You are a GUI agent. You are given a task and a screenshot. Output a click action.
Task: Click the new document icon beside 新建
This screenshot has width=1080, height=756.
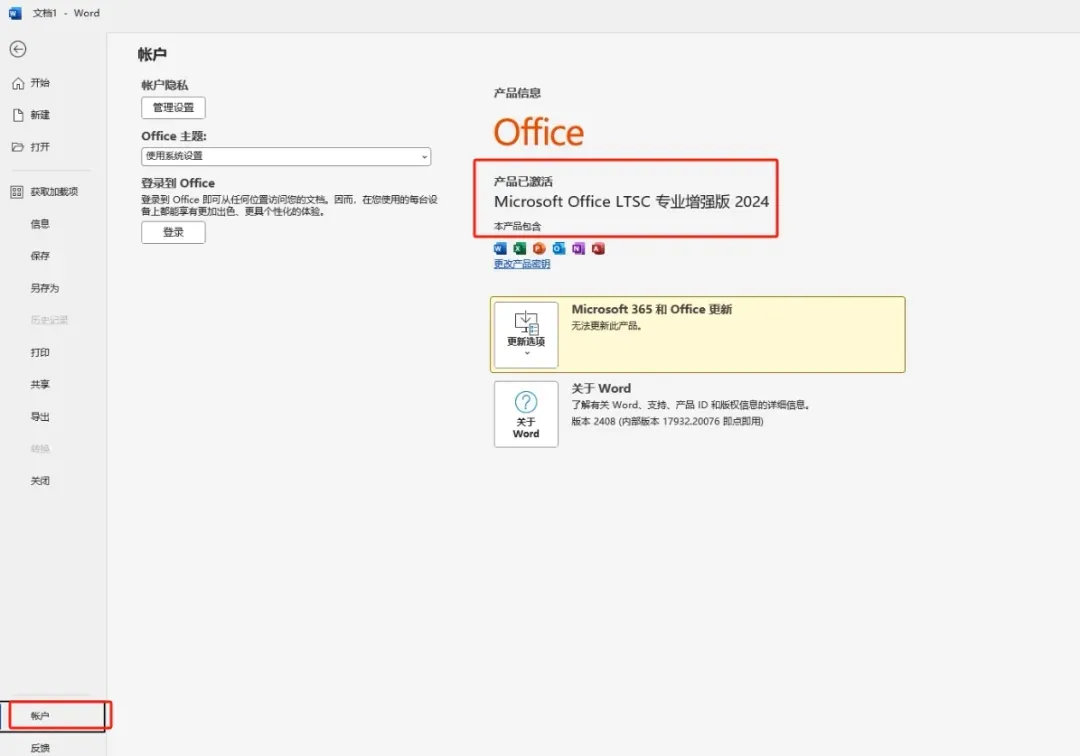tap(18, 115)
